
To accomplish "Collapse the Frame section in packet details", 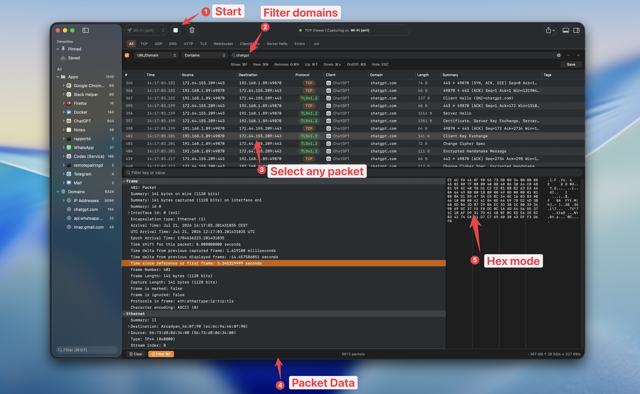I will [124, 181].
